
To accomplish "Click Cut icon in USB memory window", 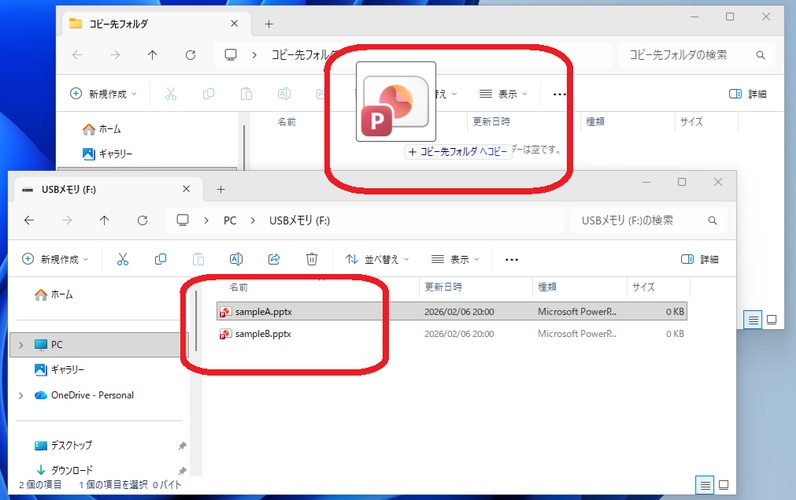I will coord(123,259).
